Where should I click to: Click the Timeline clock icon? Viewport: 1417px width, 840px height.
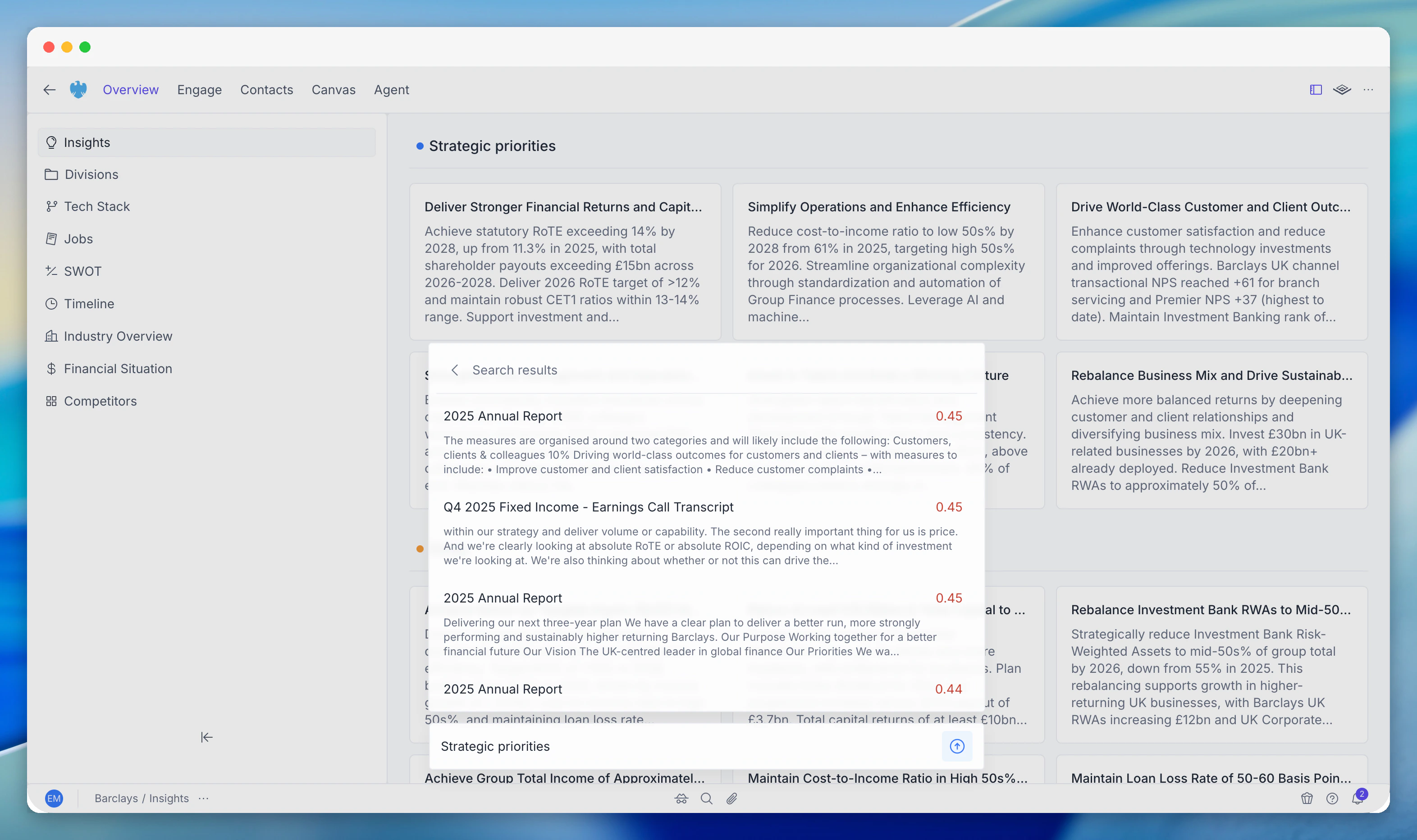pyautogui.click(x=51, y=303)
